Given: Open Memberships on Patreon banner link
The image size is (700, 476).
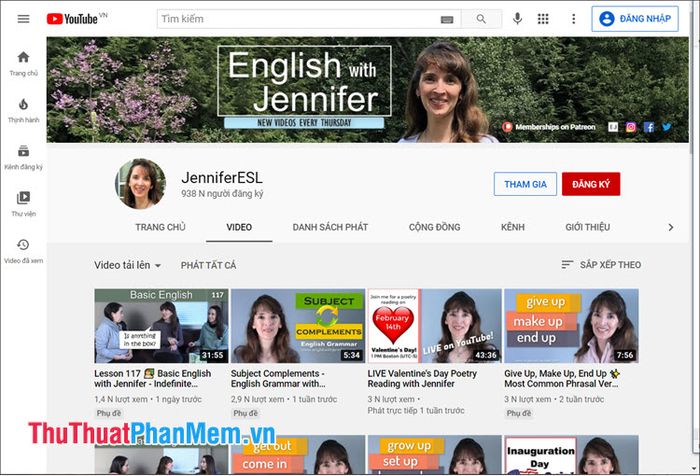Looking at the screenshot, I should [x=549, y=127].
